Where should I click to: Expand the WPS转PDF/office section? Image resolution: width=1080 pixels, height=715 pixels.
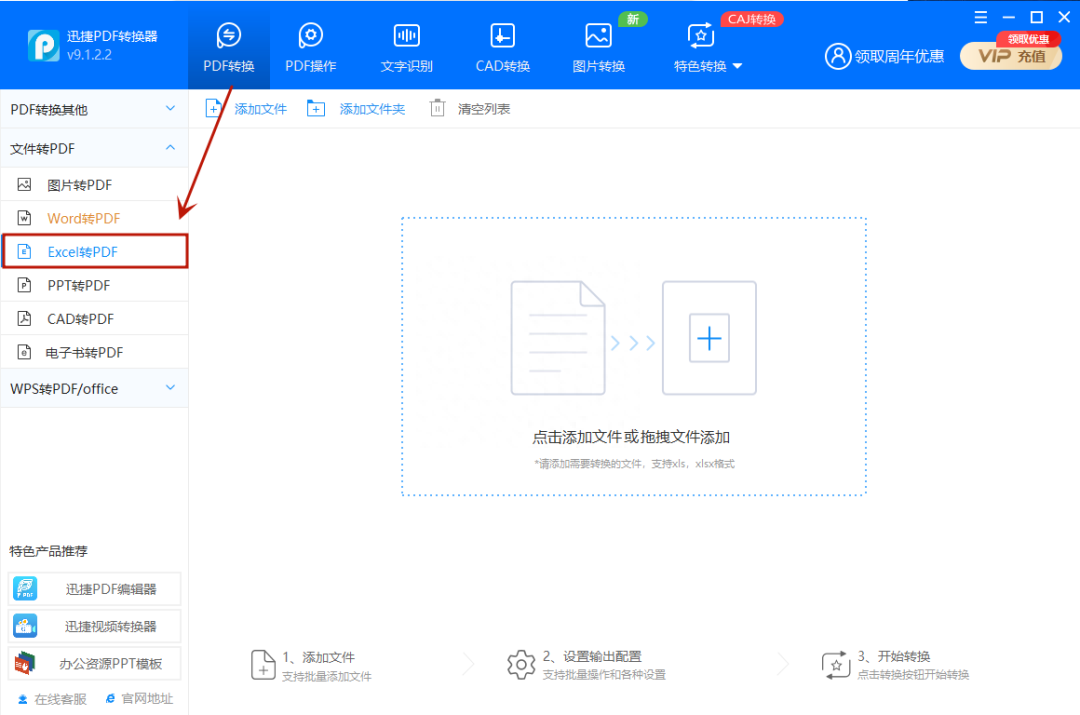click(94, 388)
